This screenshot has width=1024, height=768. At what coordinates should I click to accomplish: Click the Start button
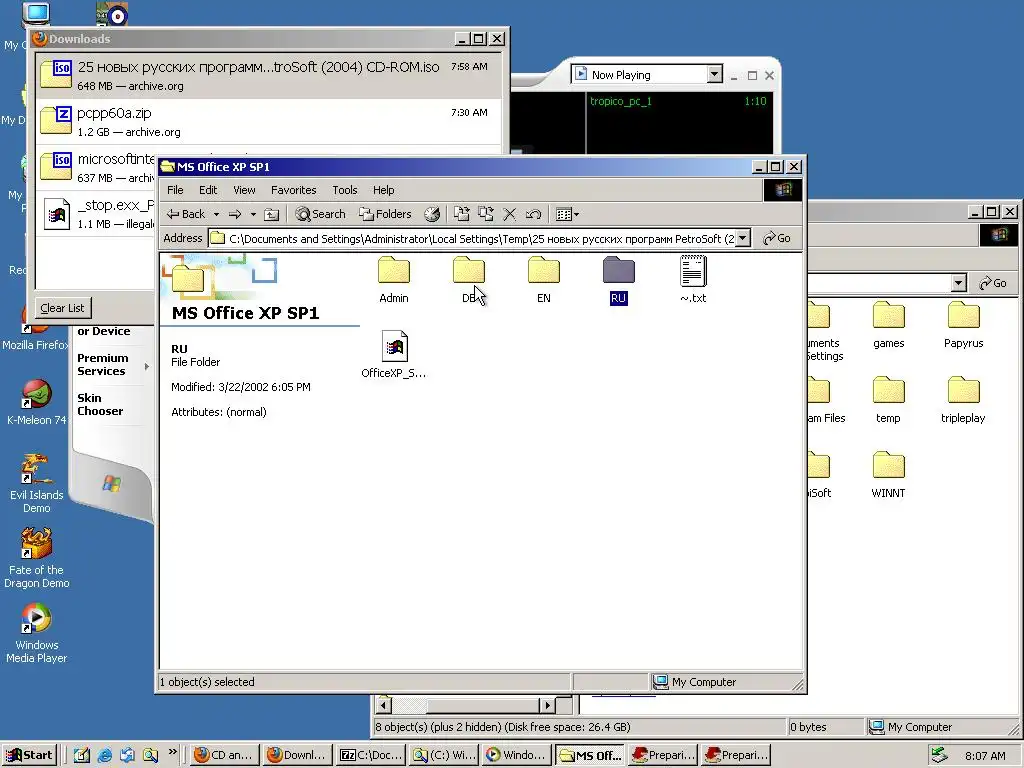click(x=29, y=755)
